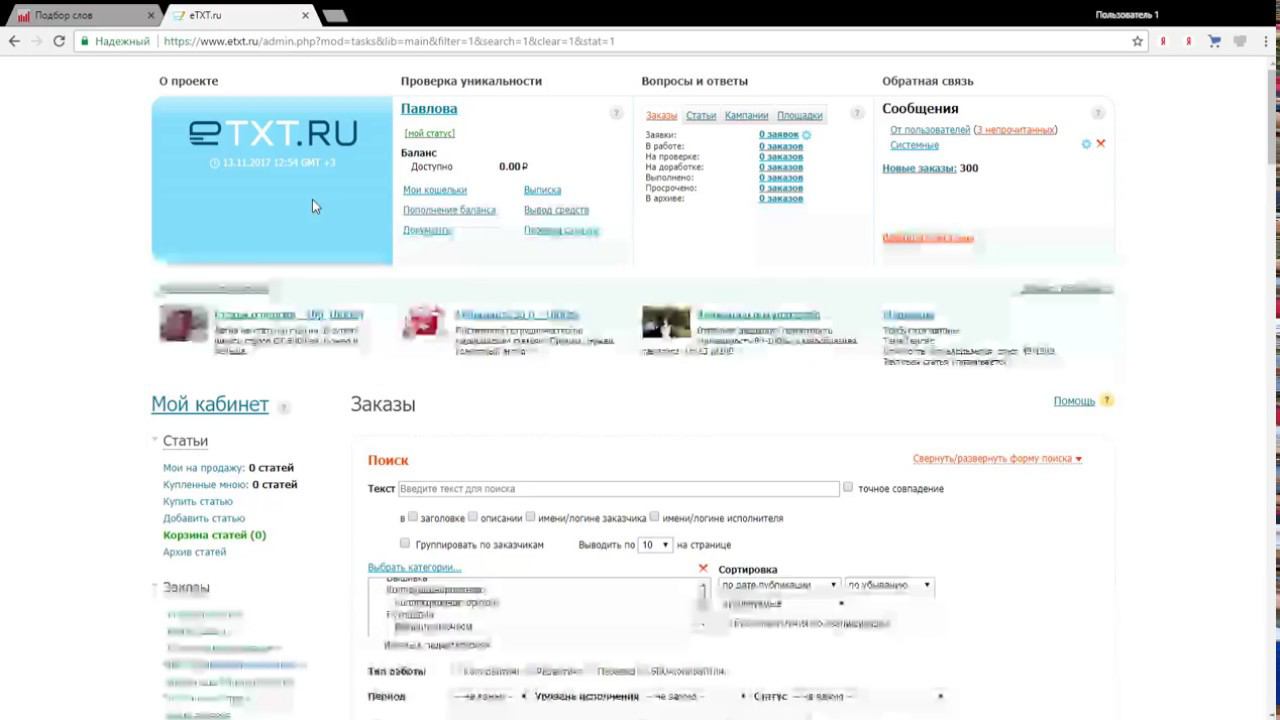The width and height of the screenshot is (1280, 720).
Task: Select the Площадки tab
Action: (800, 116)
